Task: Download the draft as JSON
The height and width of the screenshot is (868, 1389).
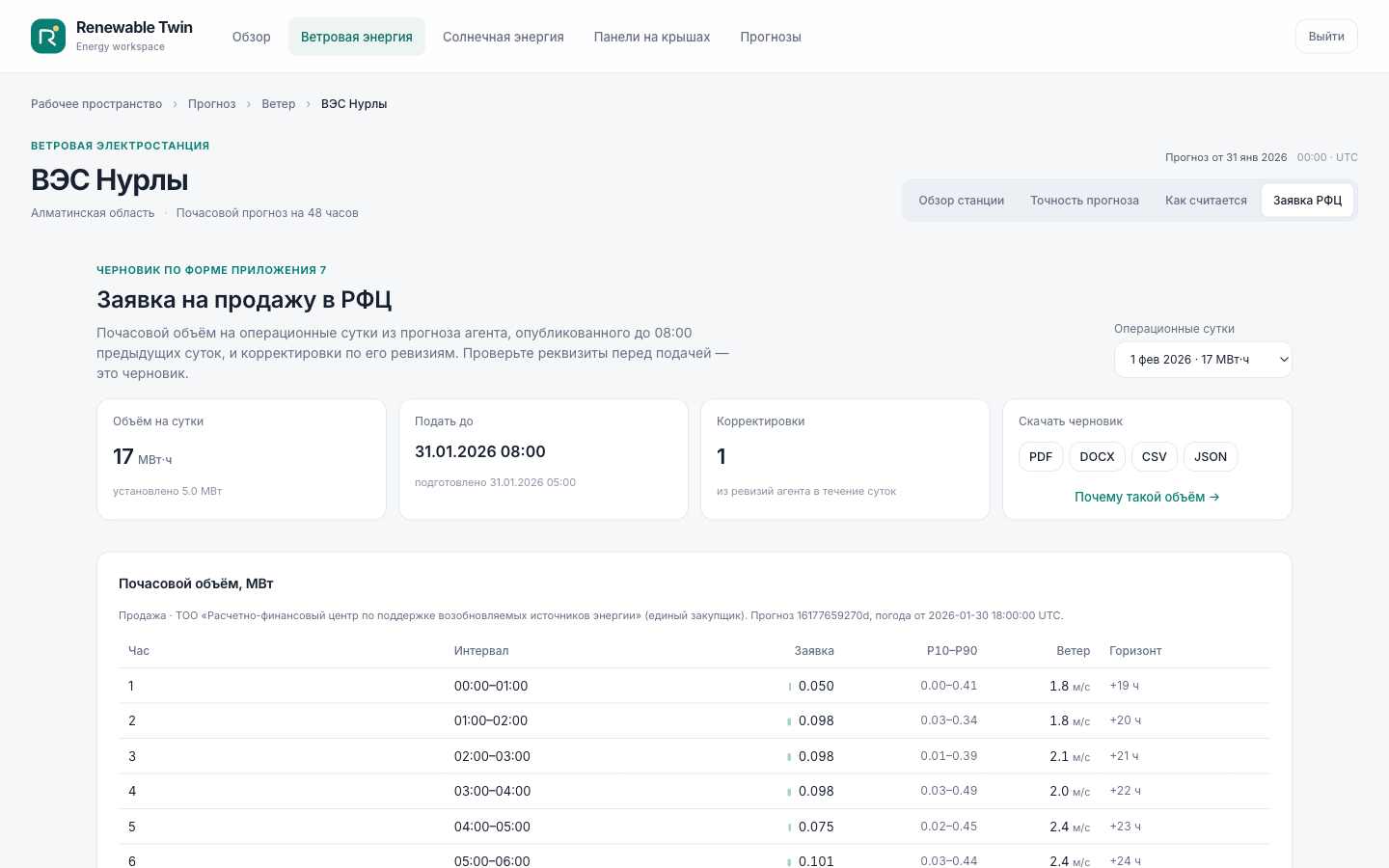Action: (1211, 457)
